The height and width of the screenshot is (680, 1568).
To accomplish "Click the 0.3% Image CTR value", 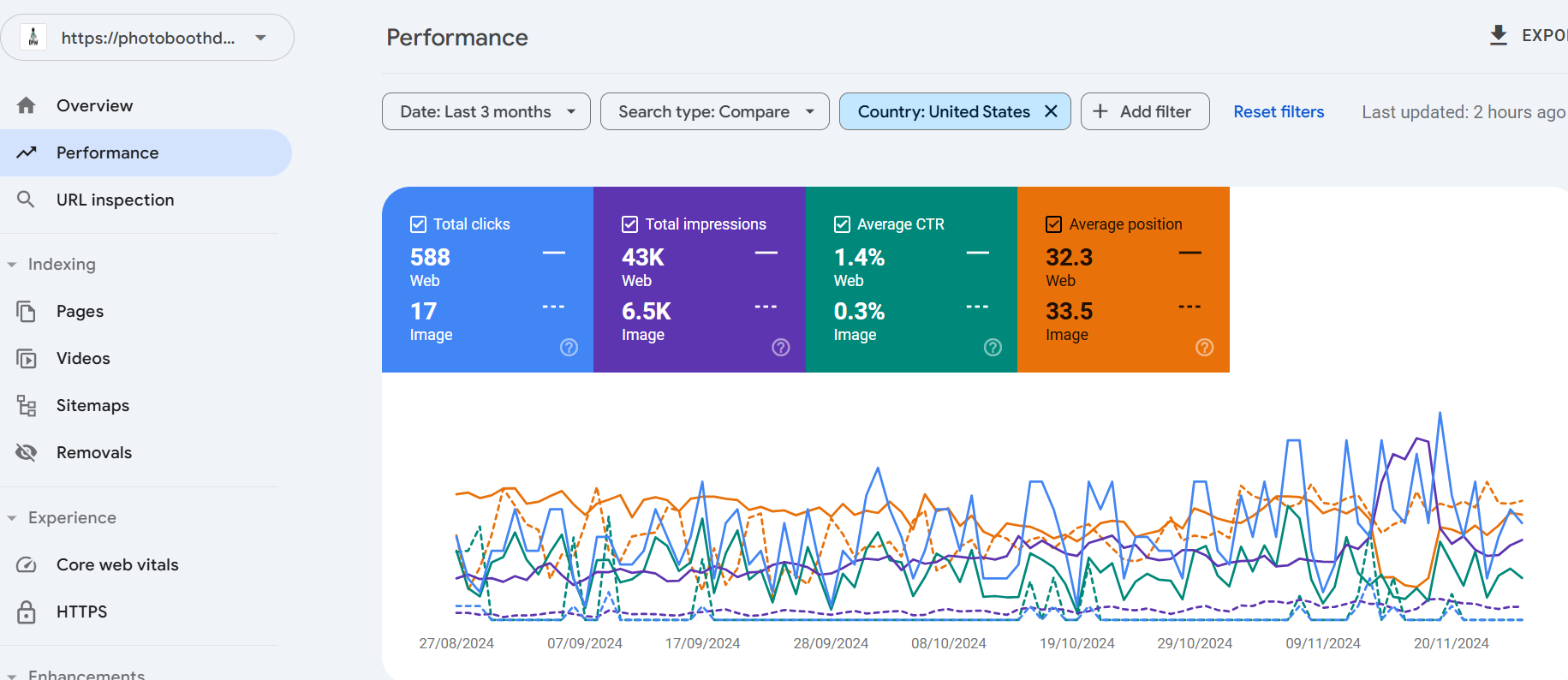I will [859, 311].
